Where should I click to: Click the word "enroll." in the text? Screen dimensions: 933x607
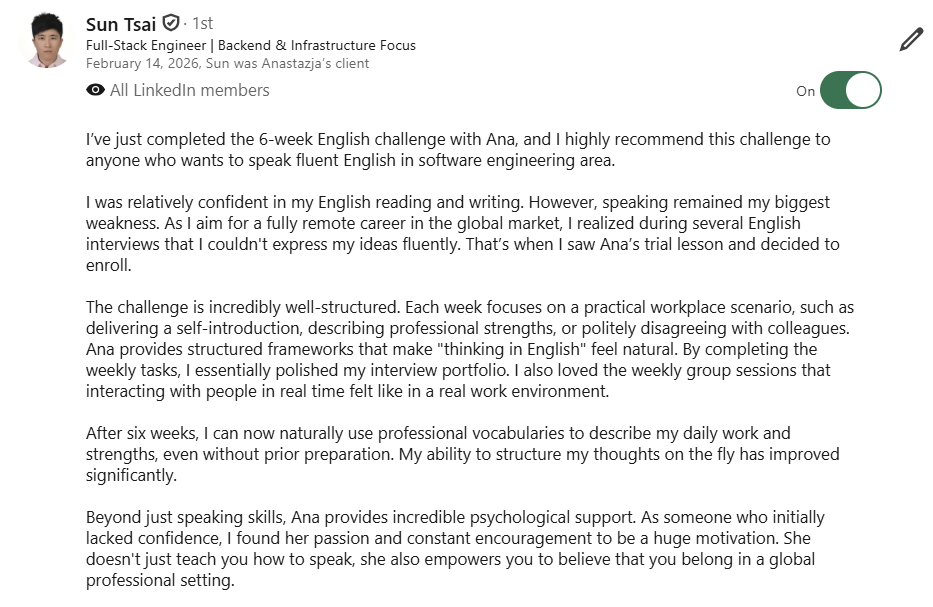(x=108, y=265)
